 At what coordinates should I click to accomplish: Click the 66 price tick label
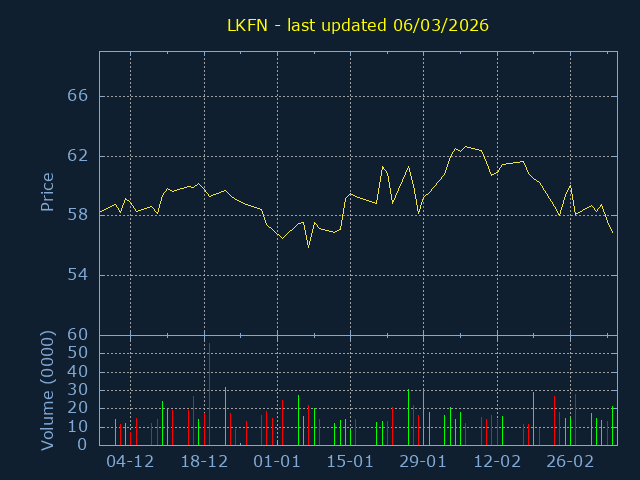click(x=78, y=96)
